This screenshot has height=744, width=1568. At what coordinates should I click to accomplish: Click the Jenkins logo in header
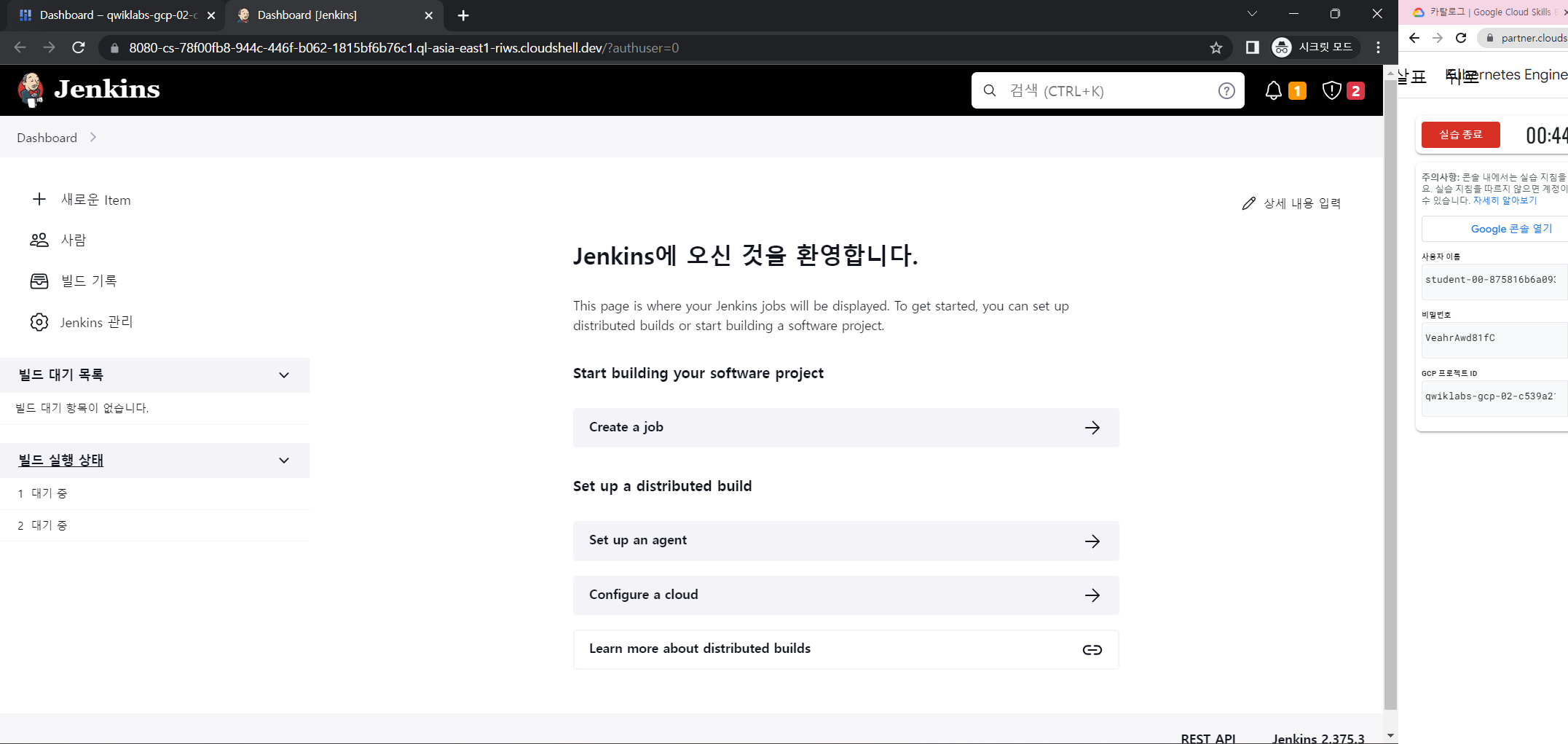pos(88,90)
